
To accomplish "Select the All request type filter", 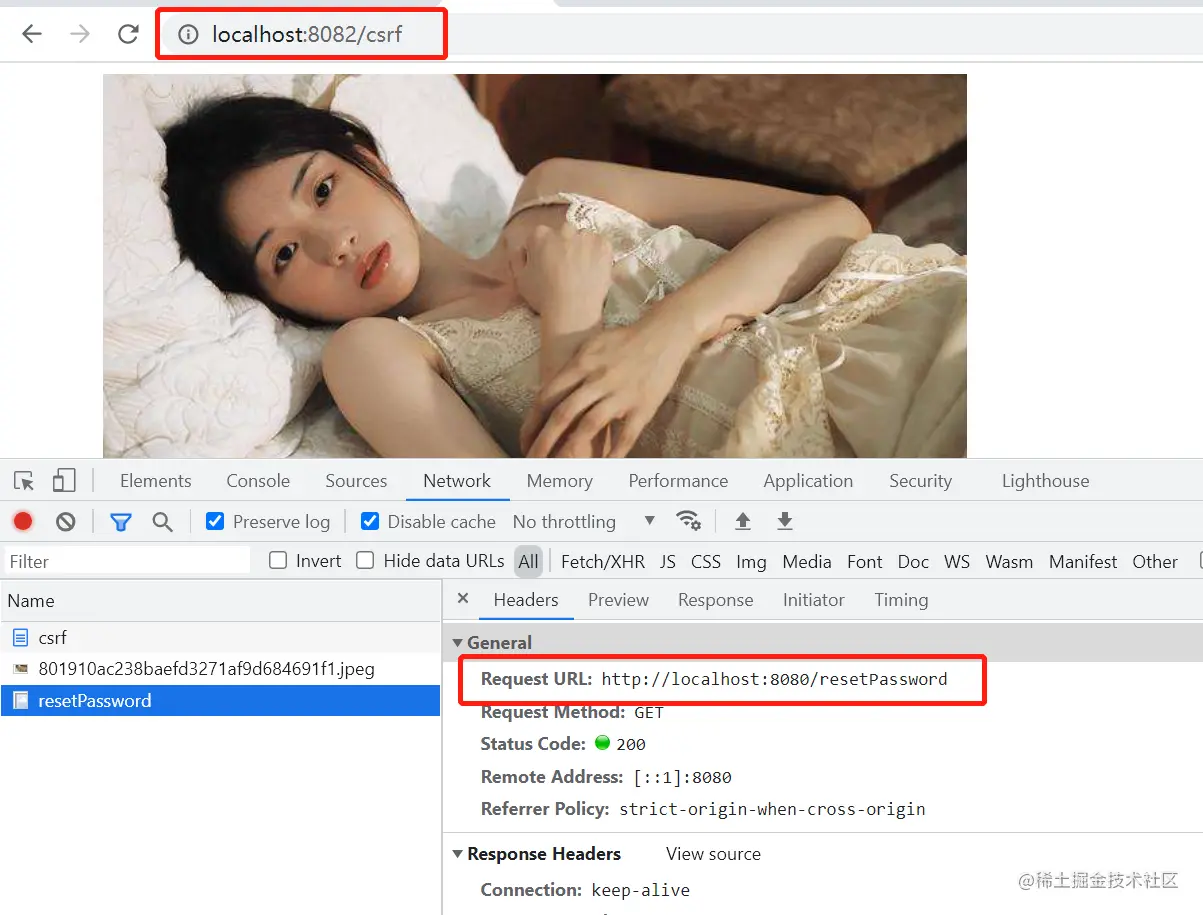I will pyautogui.click(x=529, y=562).
